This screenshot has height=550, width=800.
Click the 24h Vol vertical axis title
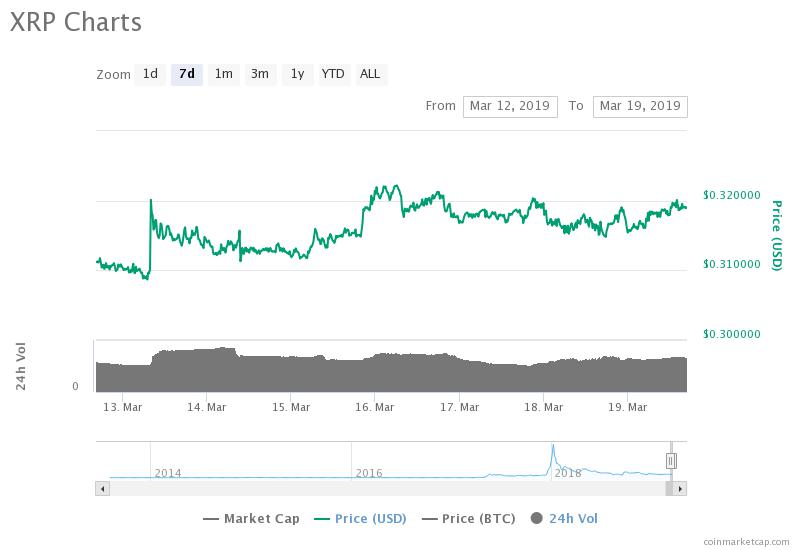20,366
